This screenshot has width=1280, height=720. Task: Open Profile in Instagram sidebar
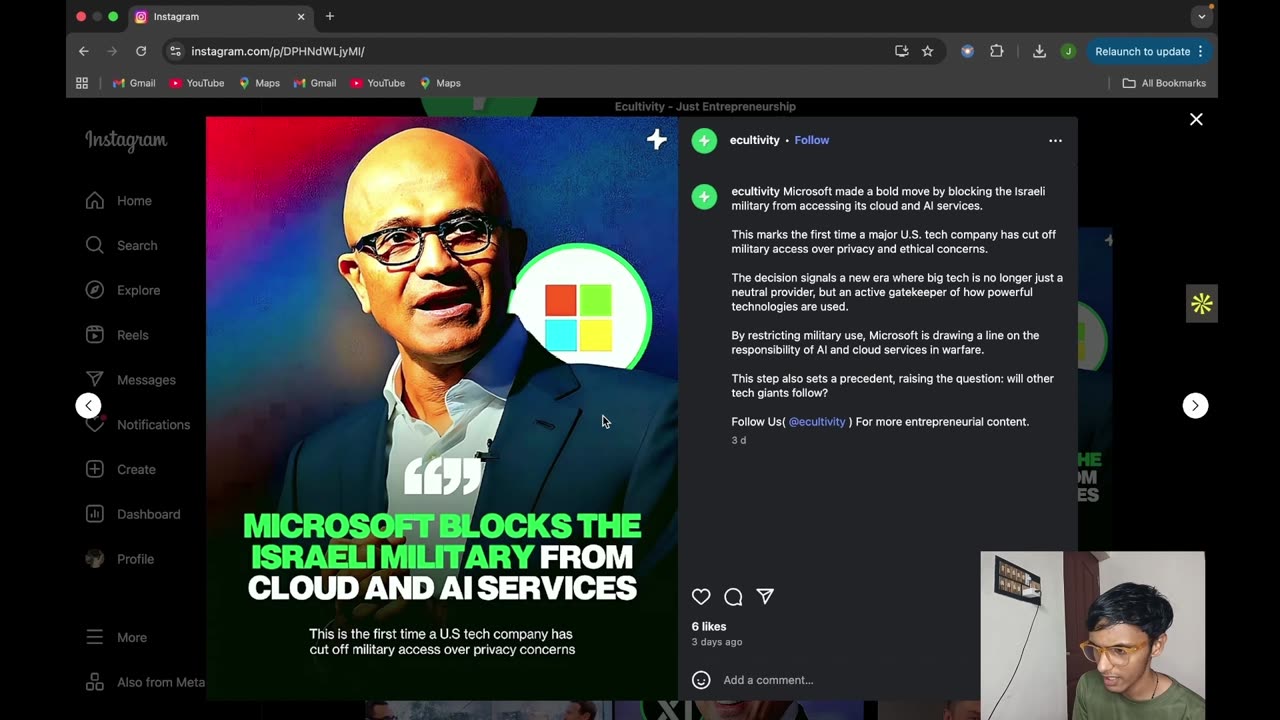coord(120,559)
